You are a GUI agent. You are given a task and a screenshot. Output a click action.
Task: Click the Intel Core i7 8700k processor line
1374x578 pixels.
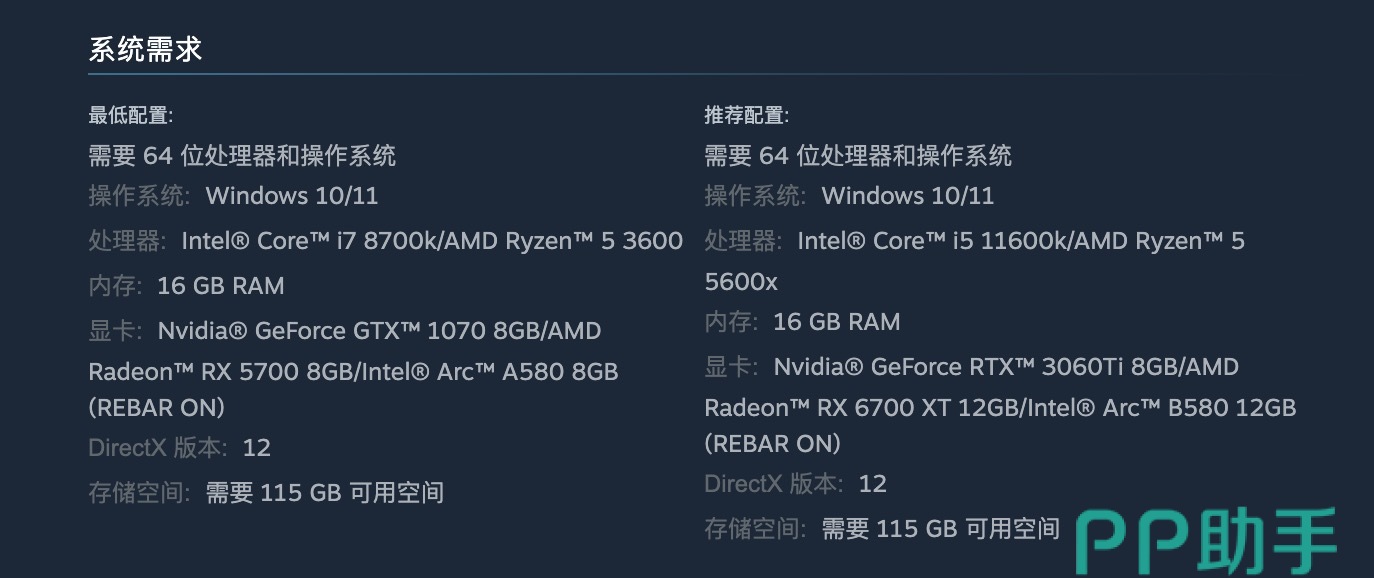(432, 241)
